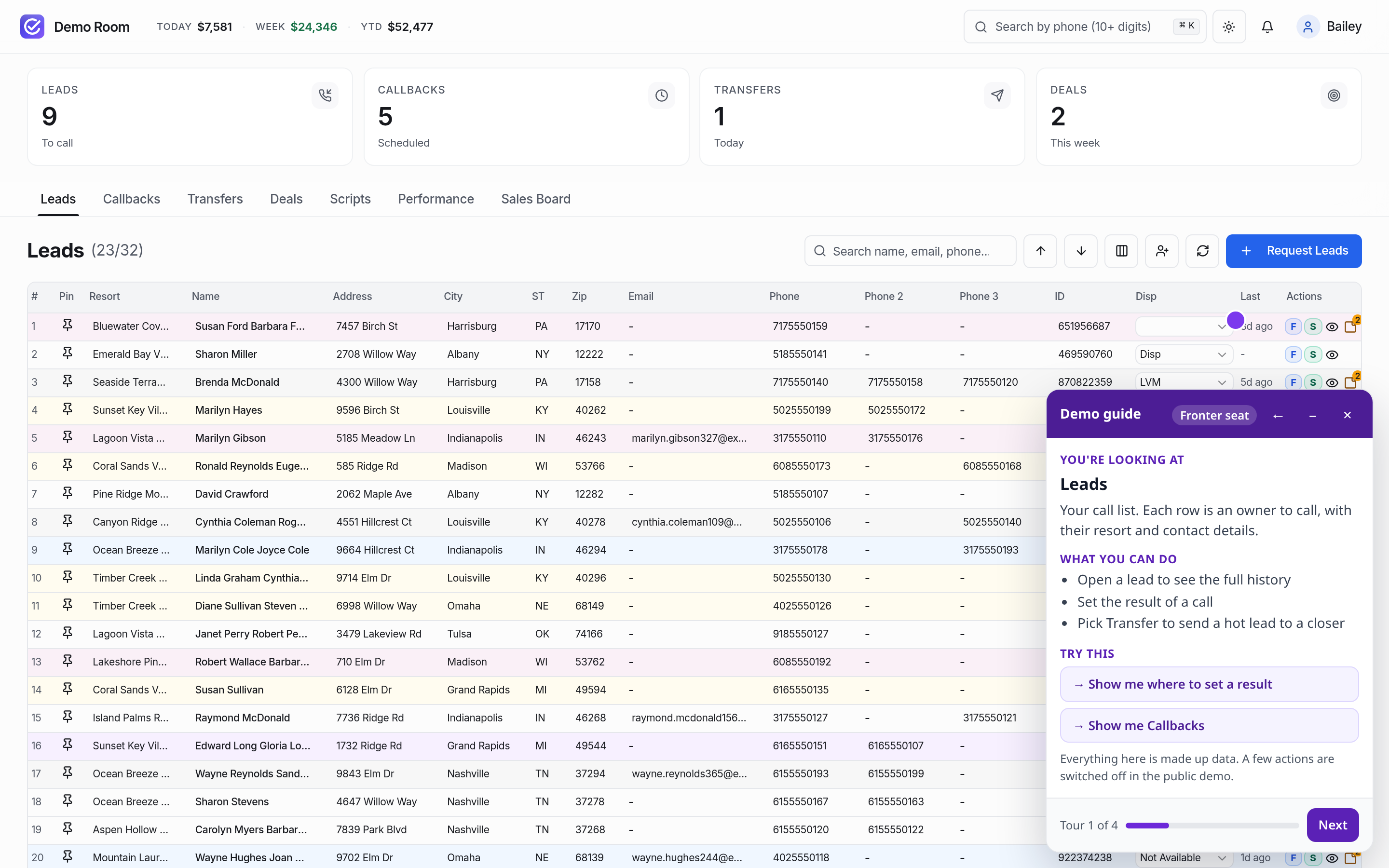The height and width of the screenshot is (868, 1389).
Task: Switch to the Transfers tab
Action: point(215,199)
